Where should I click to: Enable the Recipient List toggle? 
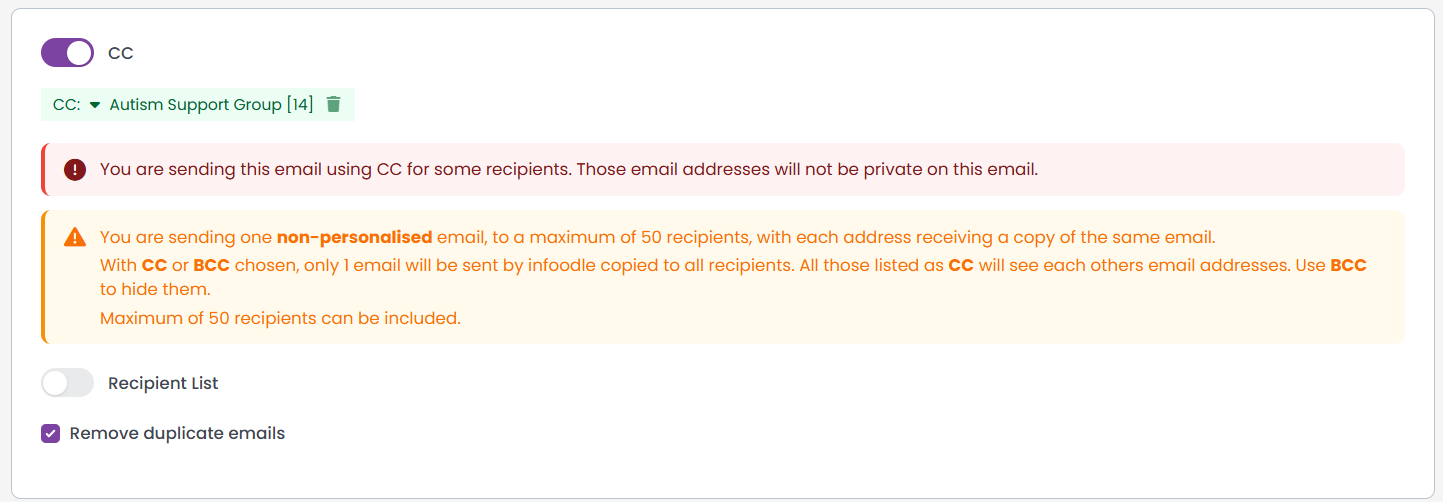point(67,383)
